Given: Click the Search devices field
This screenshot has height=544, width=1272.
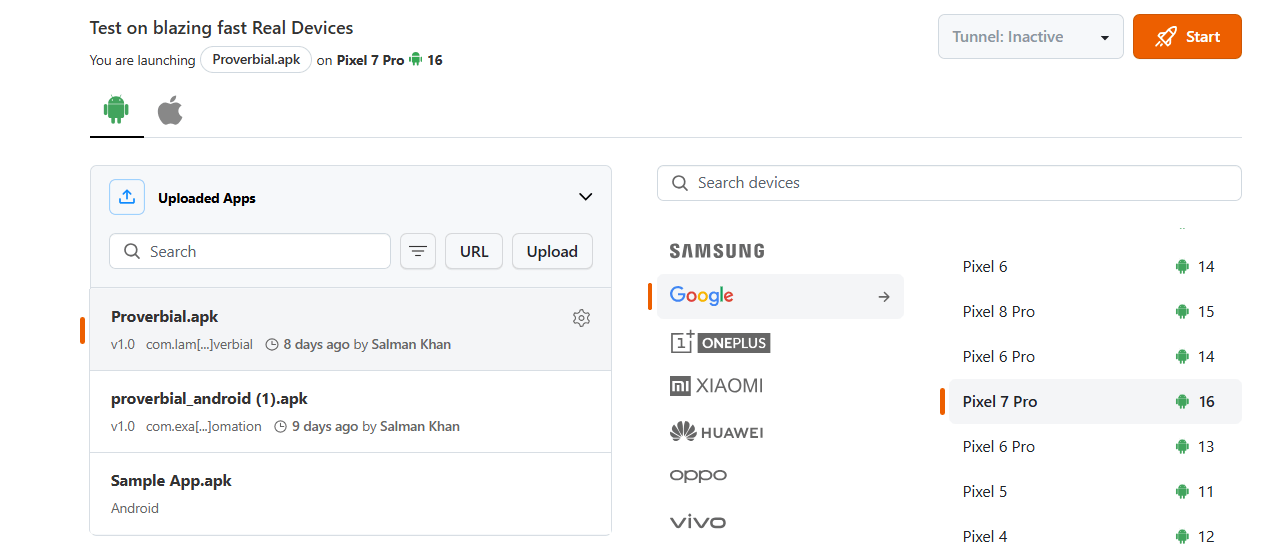Looking at the screenshot, I should pos(949,183).
